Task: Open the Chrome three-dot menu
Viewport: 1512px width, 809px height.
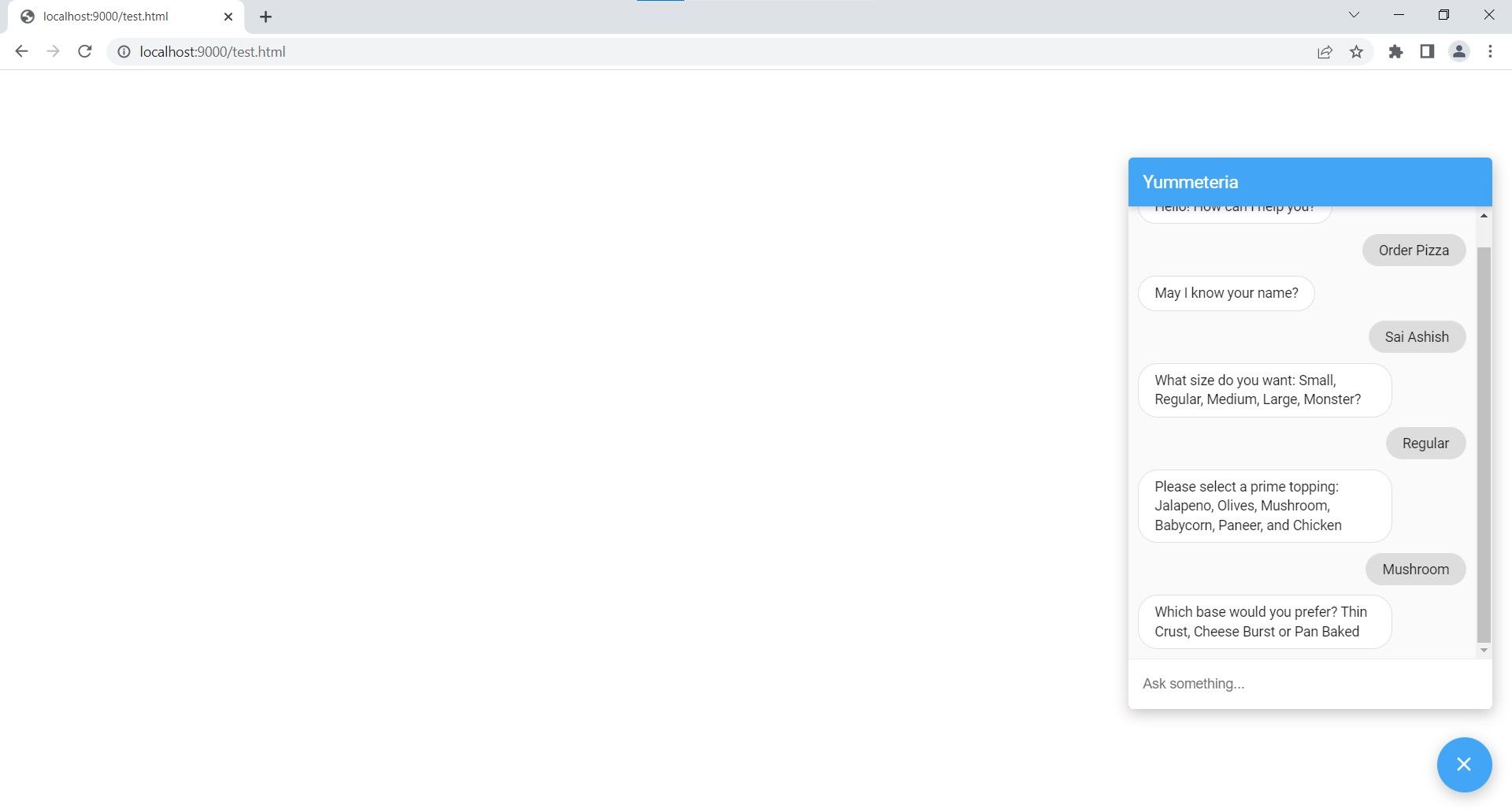Action: (x=1489, y=51)
